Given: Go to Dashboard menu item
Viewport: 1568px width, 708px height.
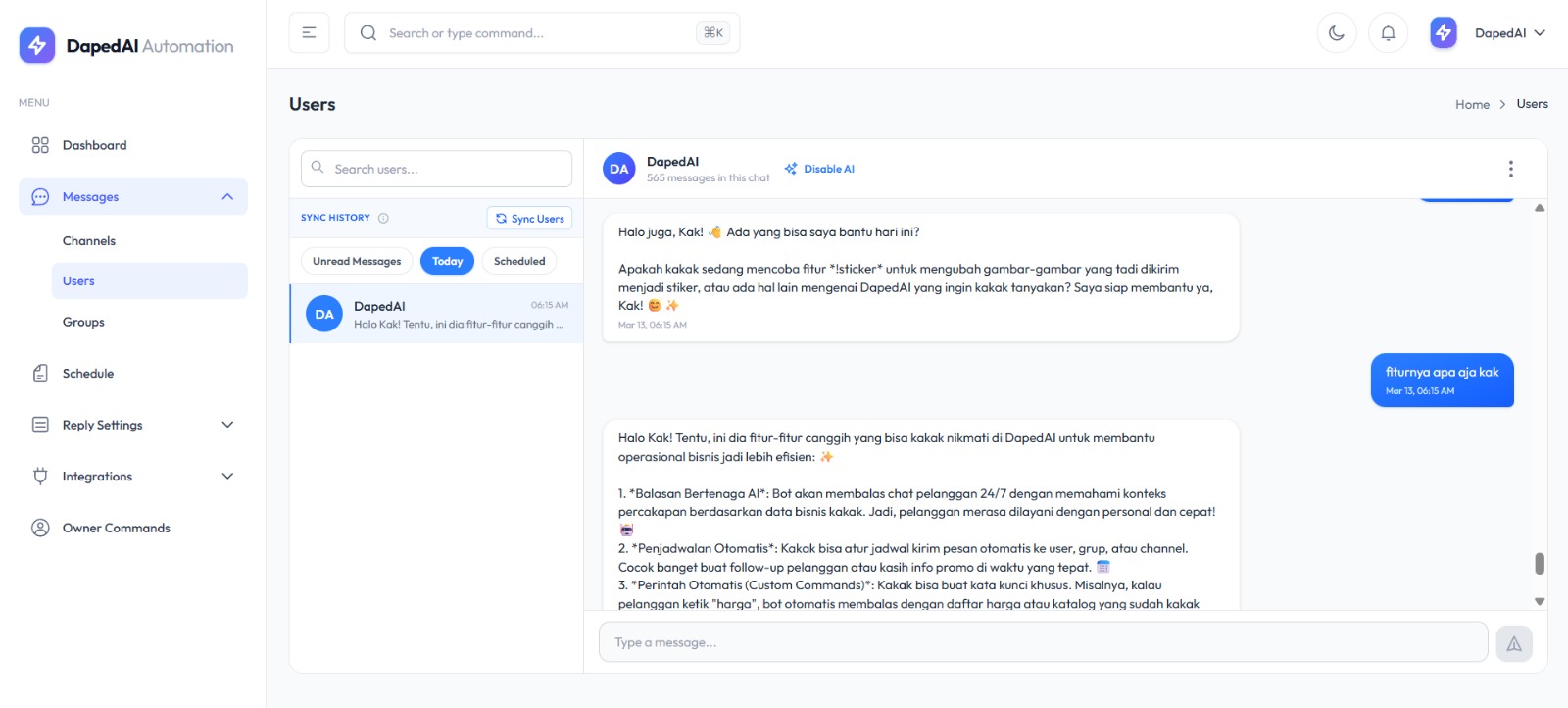Looking at the screenshot, I should tap(133, 145).
